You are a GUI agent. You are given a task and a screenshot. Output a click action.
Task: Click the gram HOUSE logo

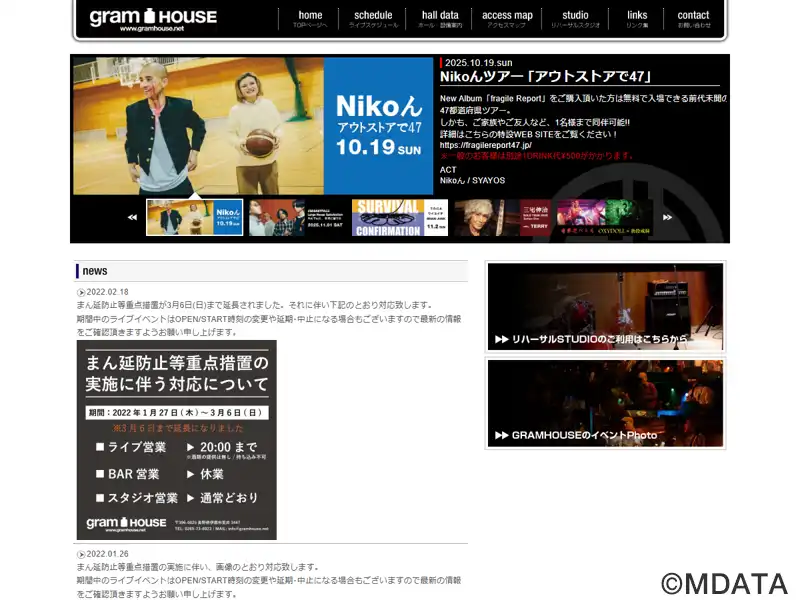[153, 19]
